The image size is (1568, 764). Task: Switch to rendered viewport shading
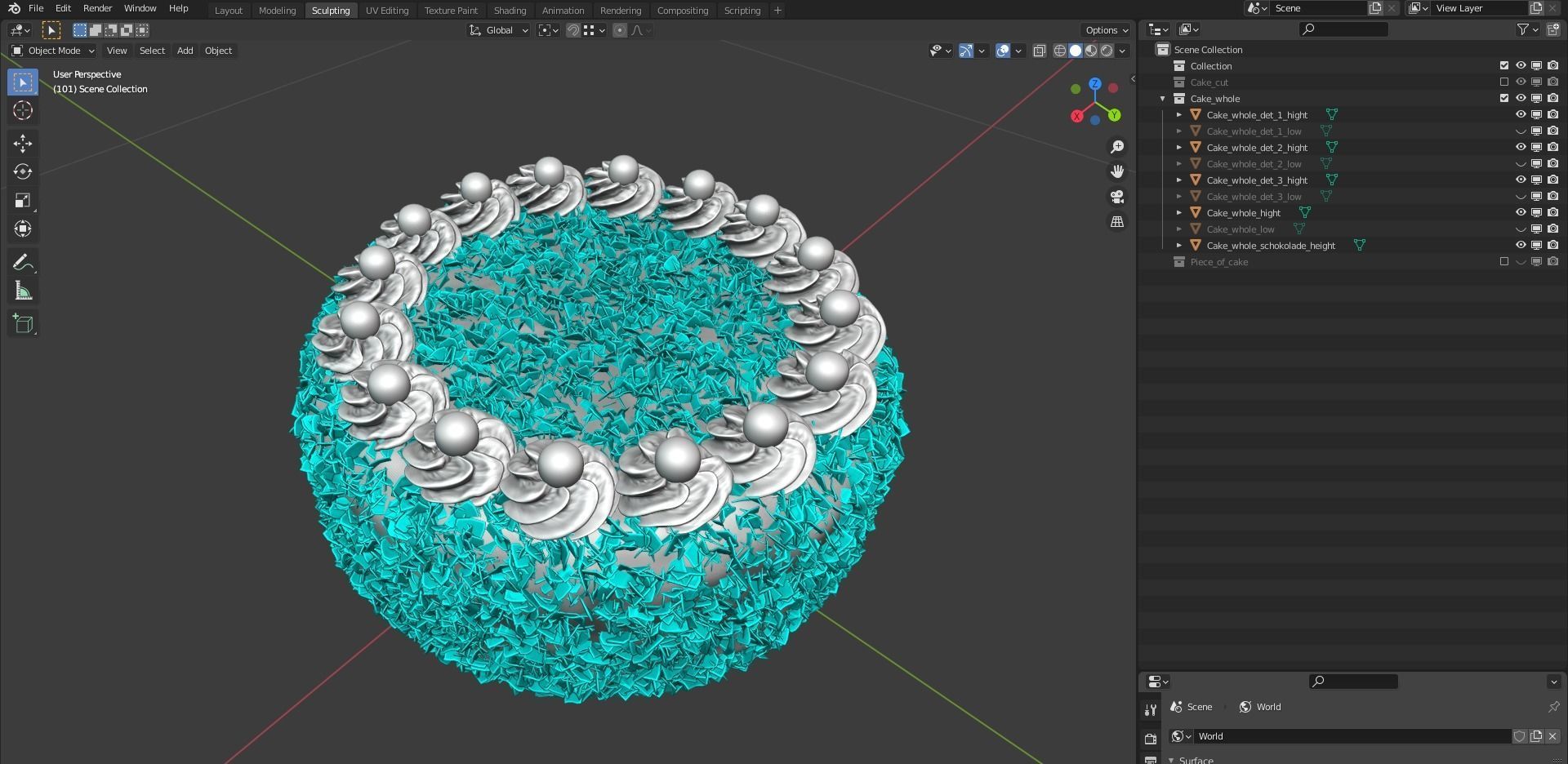pyautogui.click(x=1107, y=51)
